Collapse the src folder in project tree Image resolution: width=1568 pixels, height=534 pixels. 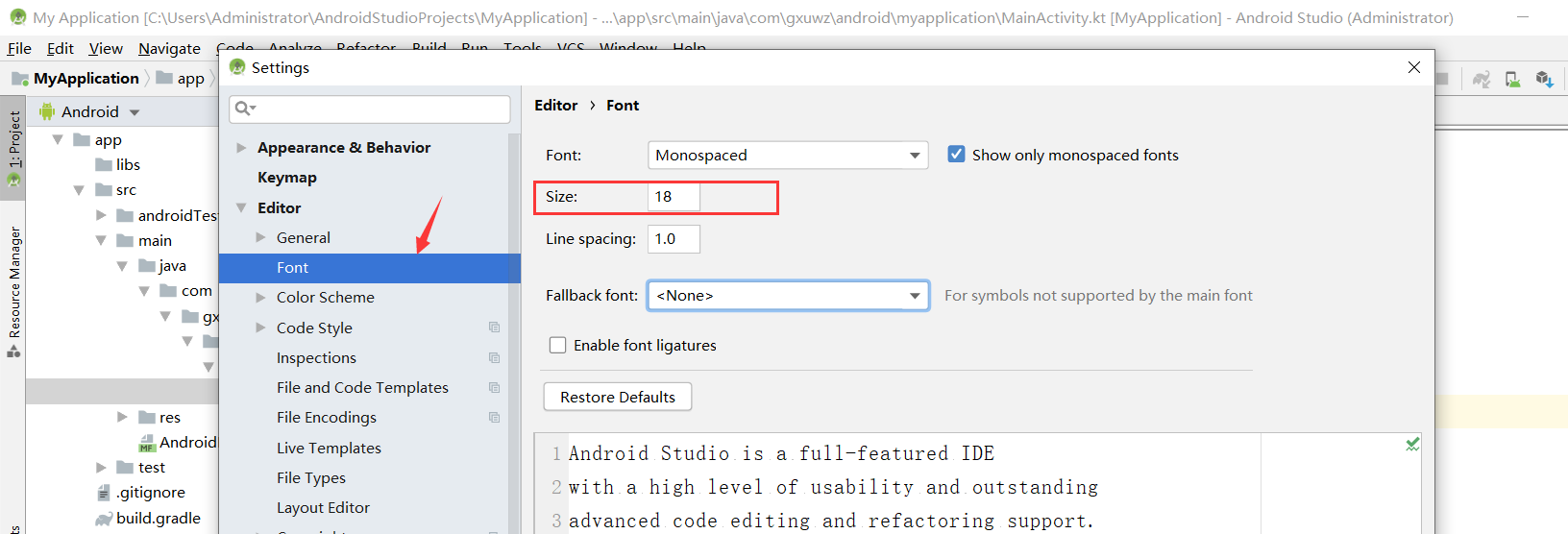[79, 190]
